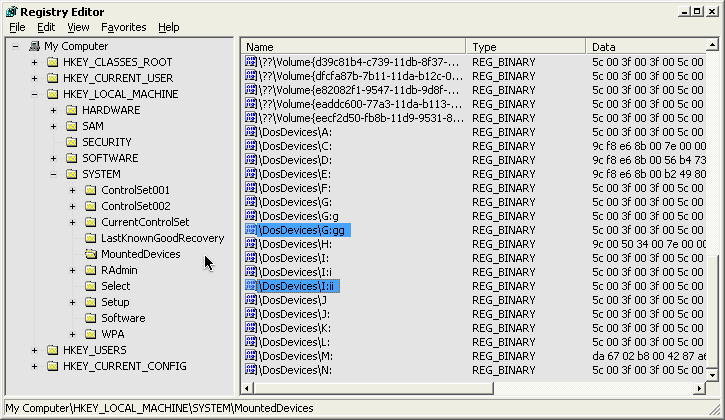The height and width of the screenshot is (420, 725).
Task: Click the HKEY_CURRENT_CONFIG folder icon
Action: click(x=53, y=366)
